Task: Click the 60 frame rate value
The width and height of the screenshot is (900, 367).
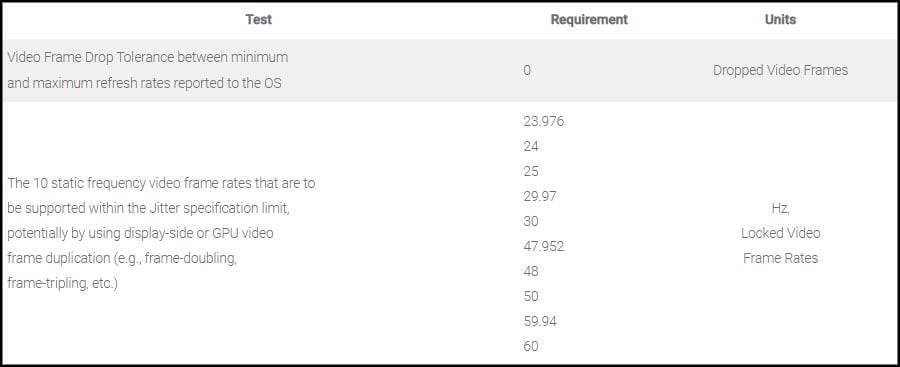Action: click(531, 346)
